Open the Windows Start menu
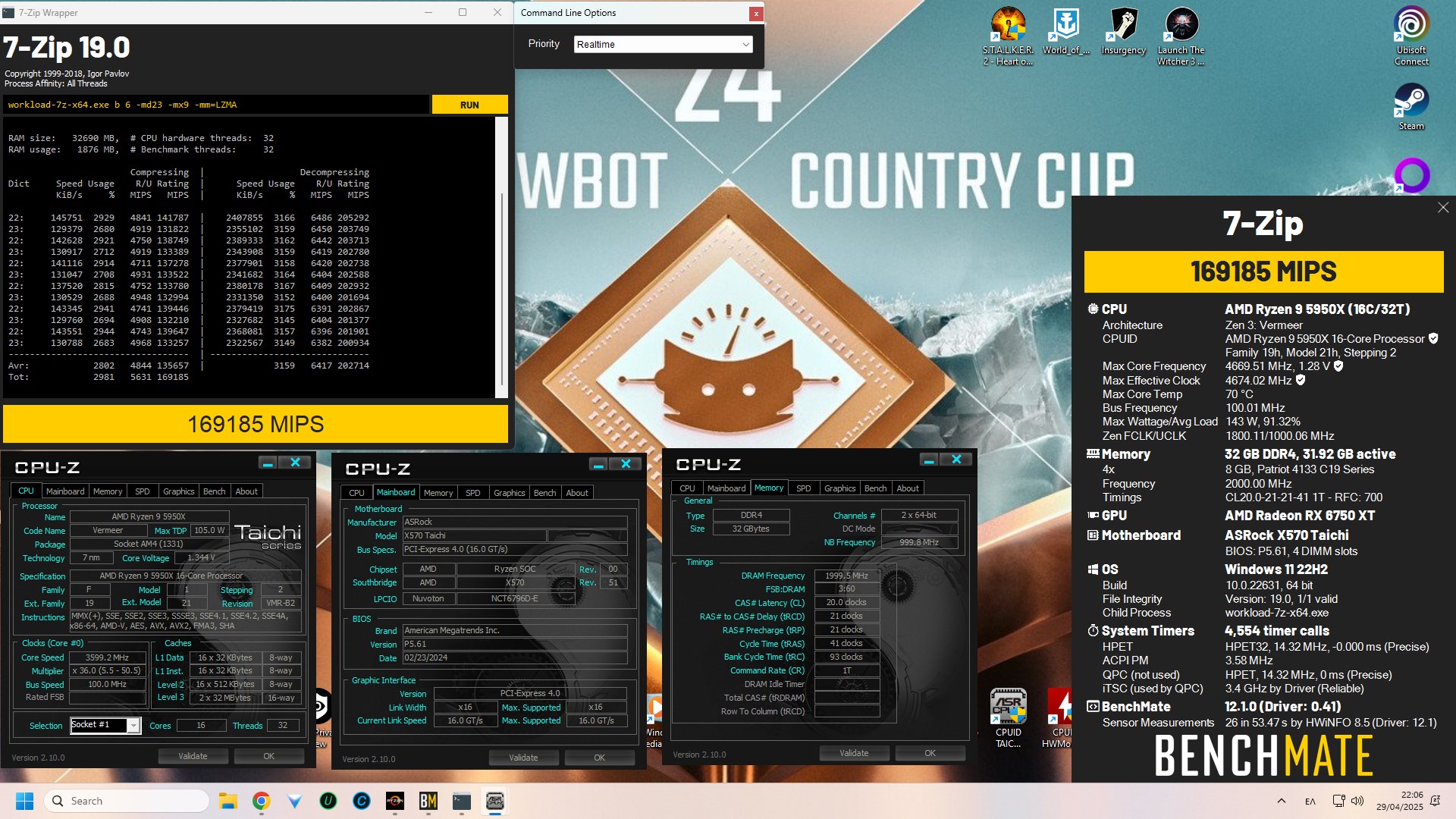This screenshot has width=1456, height=819. [x=24, y=801]
